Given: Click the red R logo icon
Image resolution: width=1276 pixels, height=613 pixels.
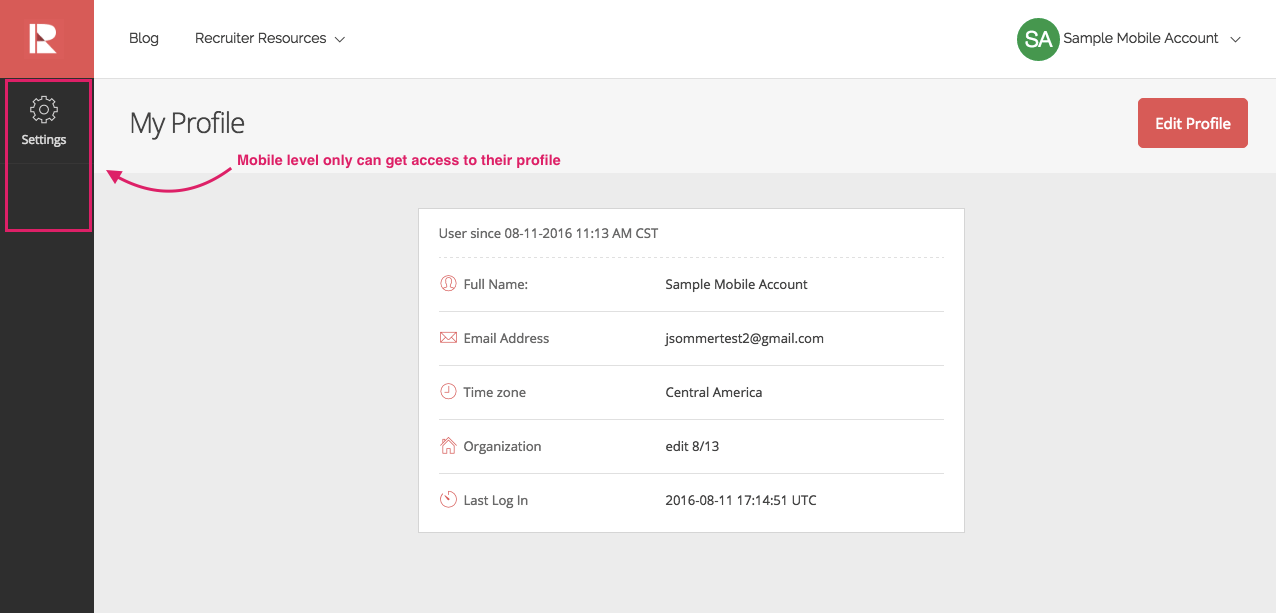Looking at the screenshot, I should (44, 39).
